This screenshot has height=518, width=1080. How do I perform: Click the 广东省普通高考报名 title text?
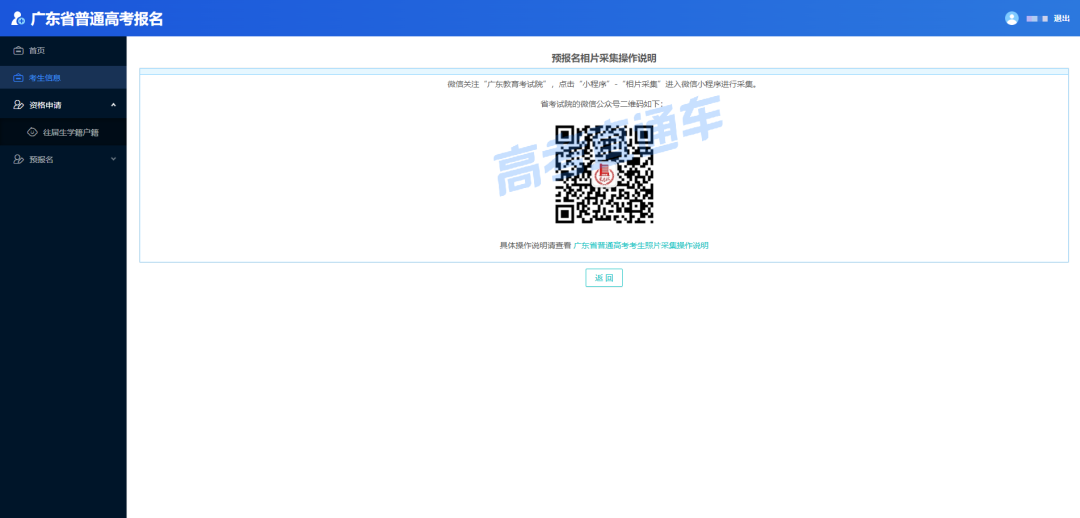click(97, 19)
